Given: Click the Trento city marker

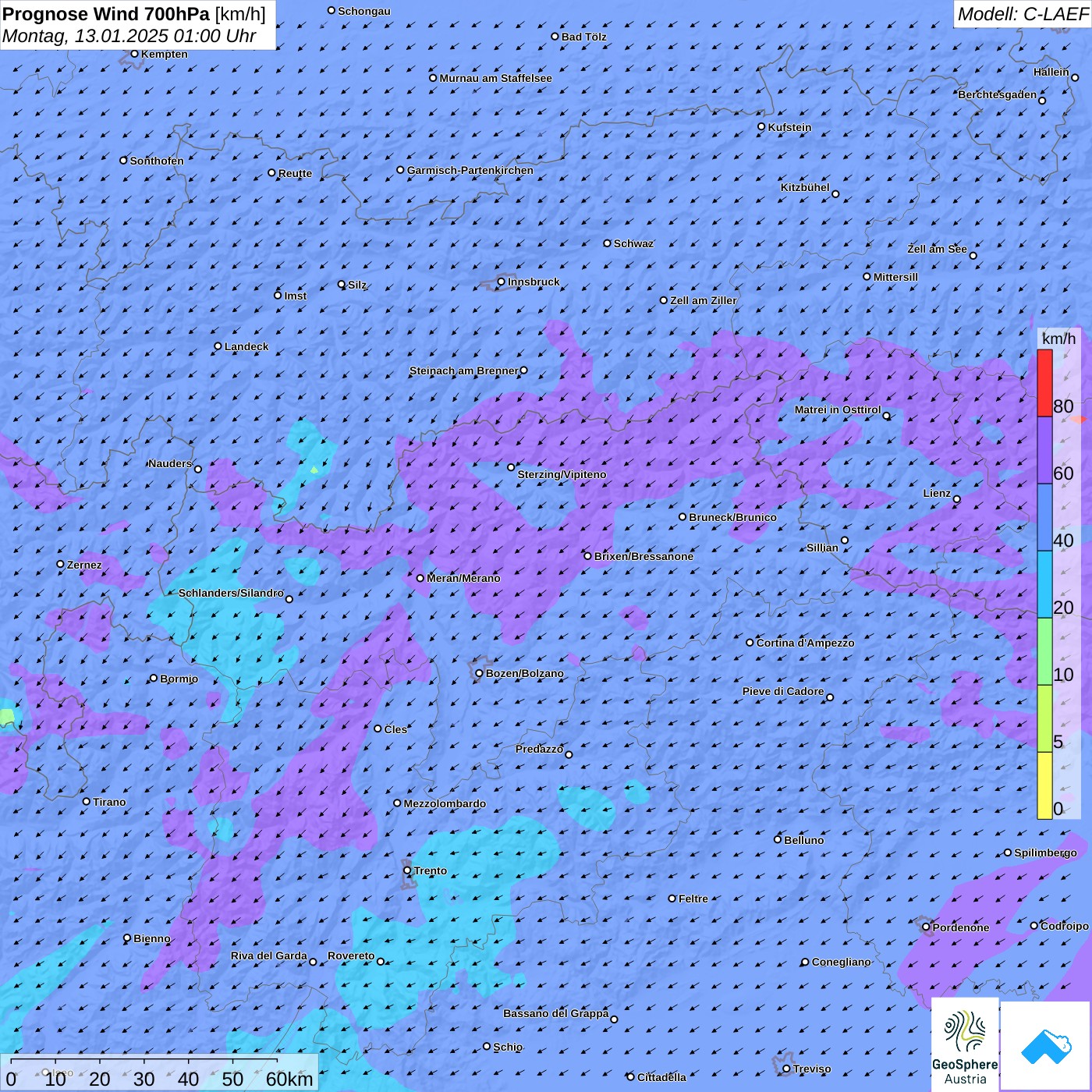Looking at the screenshot, I should pyautogui.click(x=407, y=870).
